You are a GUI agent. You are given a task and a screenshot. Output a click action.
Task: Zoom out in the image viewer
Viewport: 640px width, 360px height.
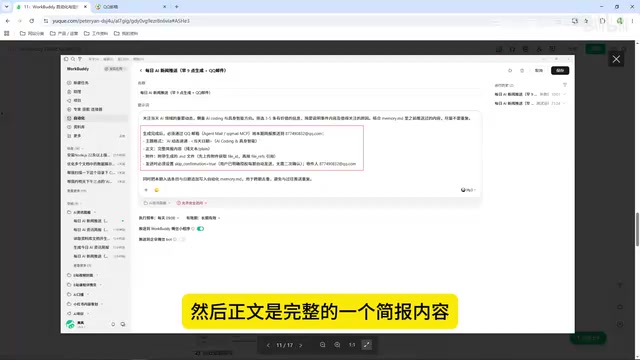coord(322,345)
